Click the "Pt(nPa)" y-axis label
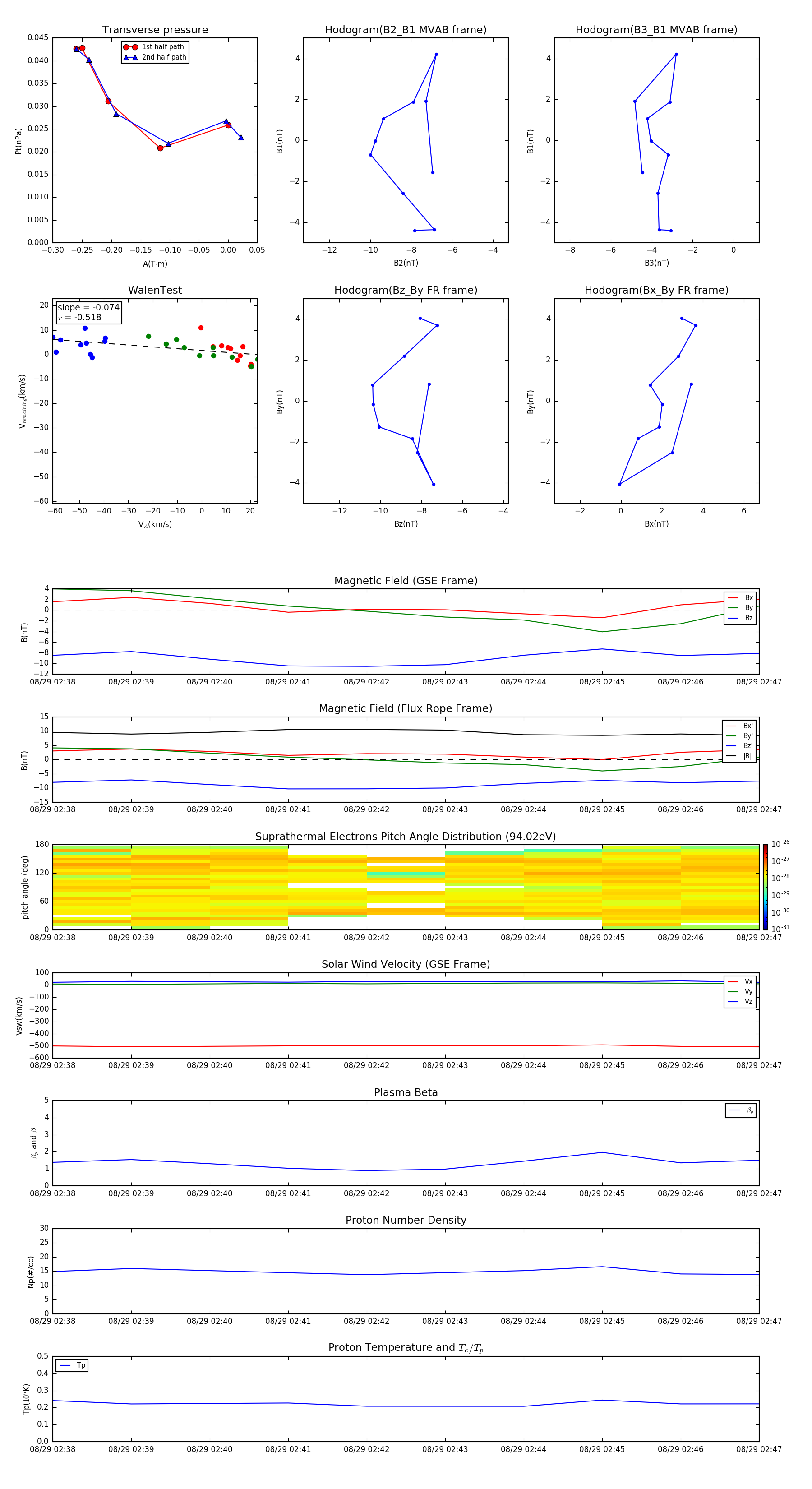This screenshot has width=812, height=1489. pyautogui.click(x=18, y=140)
